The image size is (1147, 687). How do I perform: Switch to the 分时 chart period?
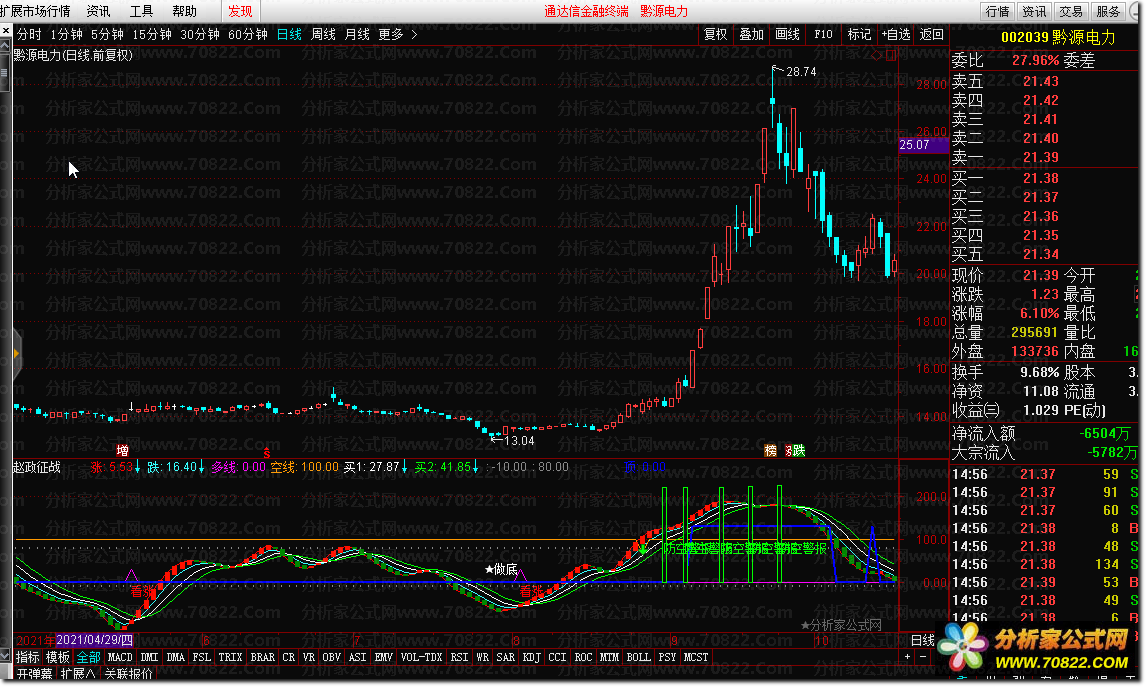(x=29, y=34)
